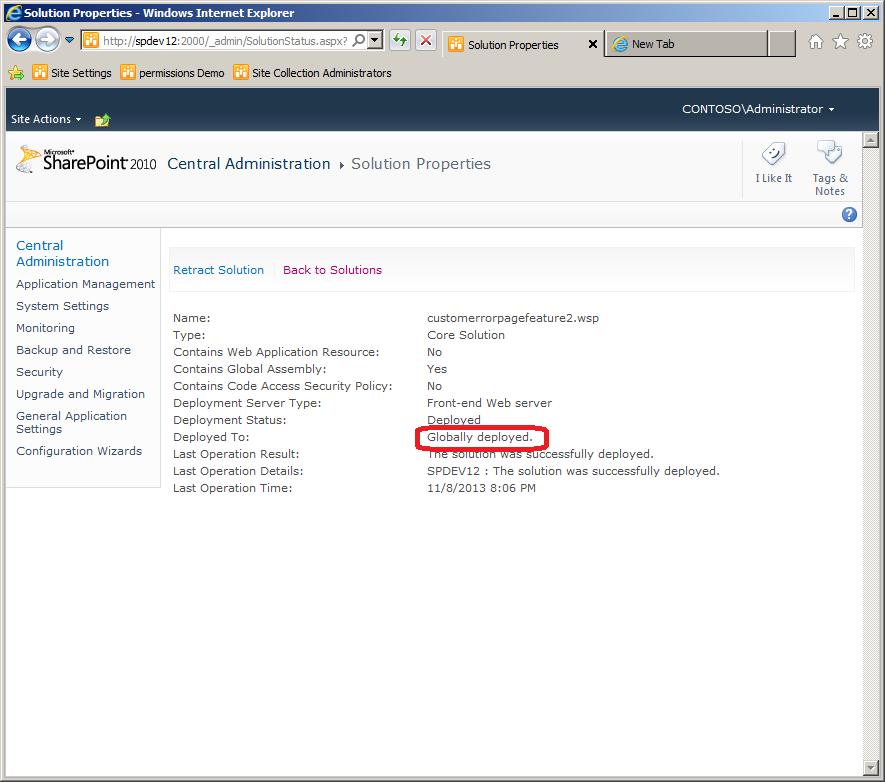Click the SPDEV12 last operation details text
The height and width of the screenshot is (782, 885).
click(573, 471)
